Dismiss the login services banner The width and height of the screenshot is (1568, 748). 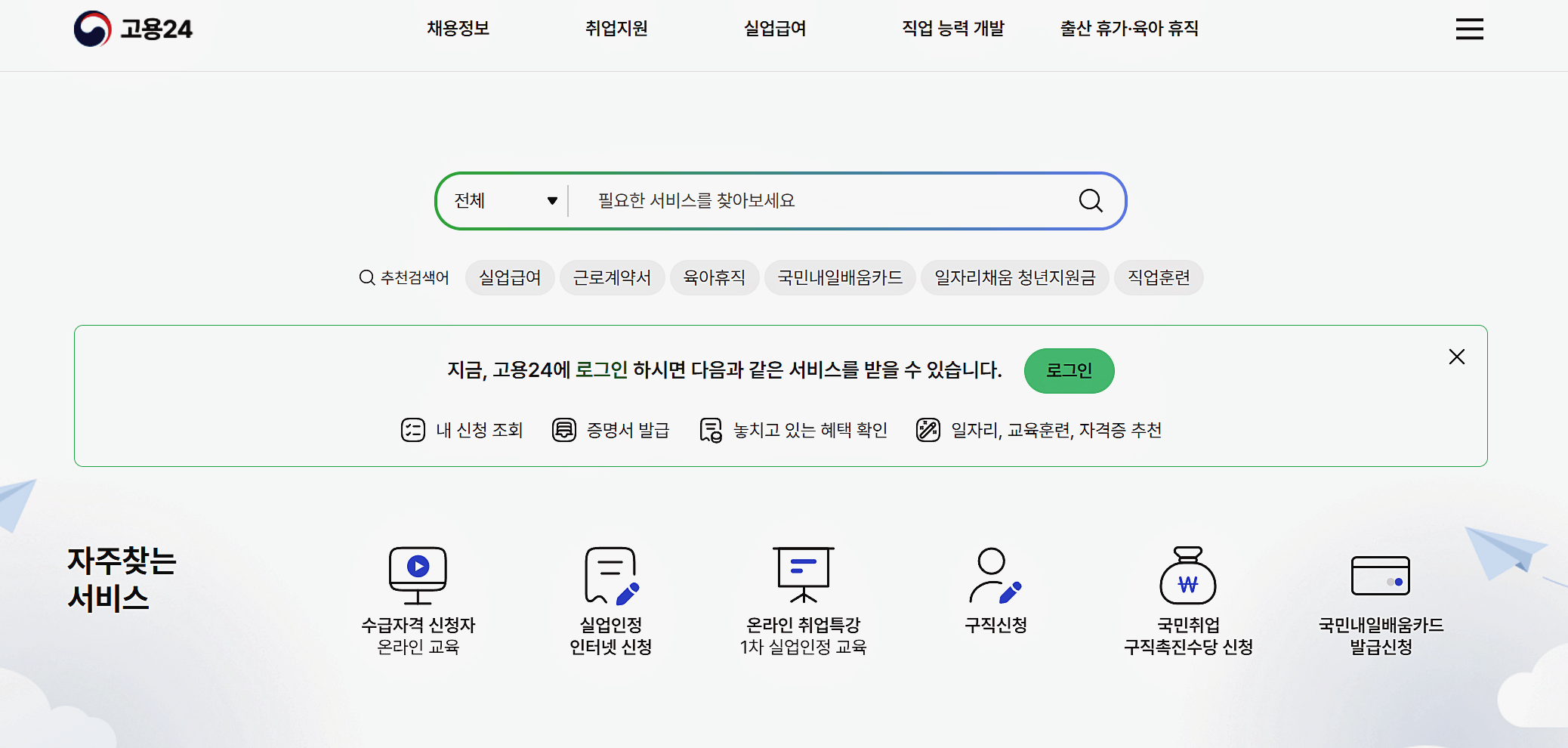(x=1457, y=357)
